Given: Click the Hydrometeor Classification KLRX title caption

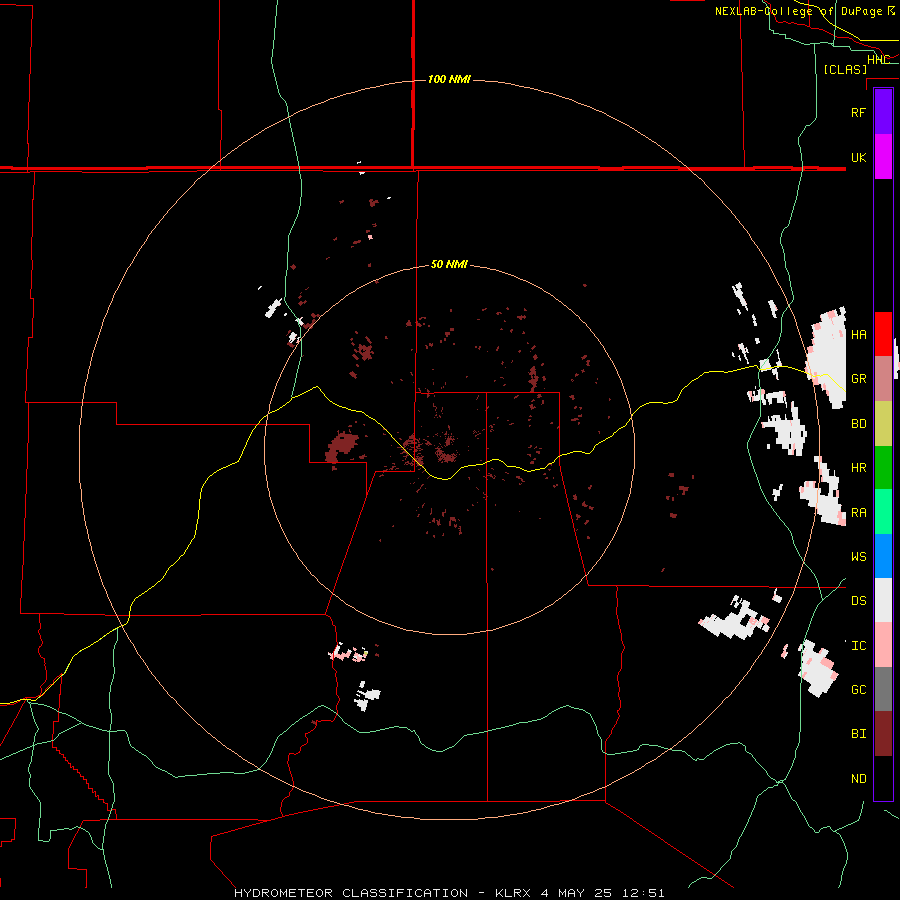Looking at the screenshot, I should (x=449, y=893).
